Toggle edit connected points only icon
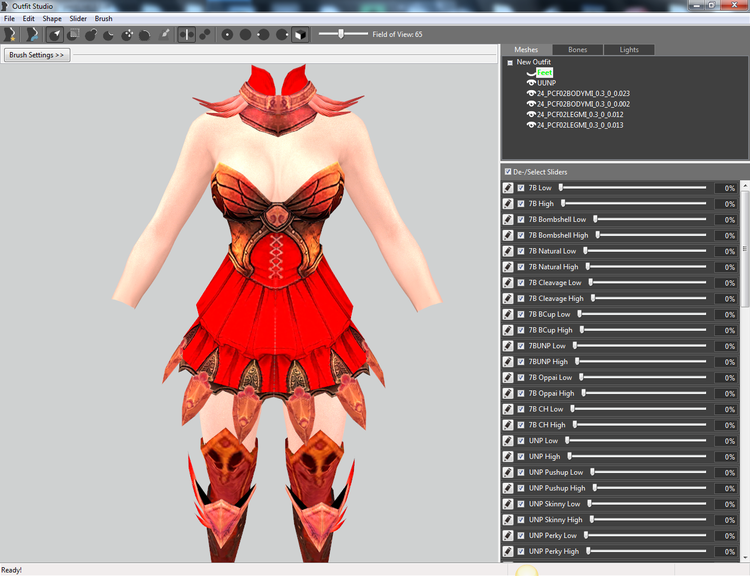 pyautogui.click(x=205, y=34)
